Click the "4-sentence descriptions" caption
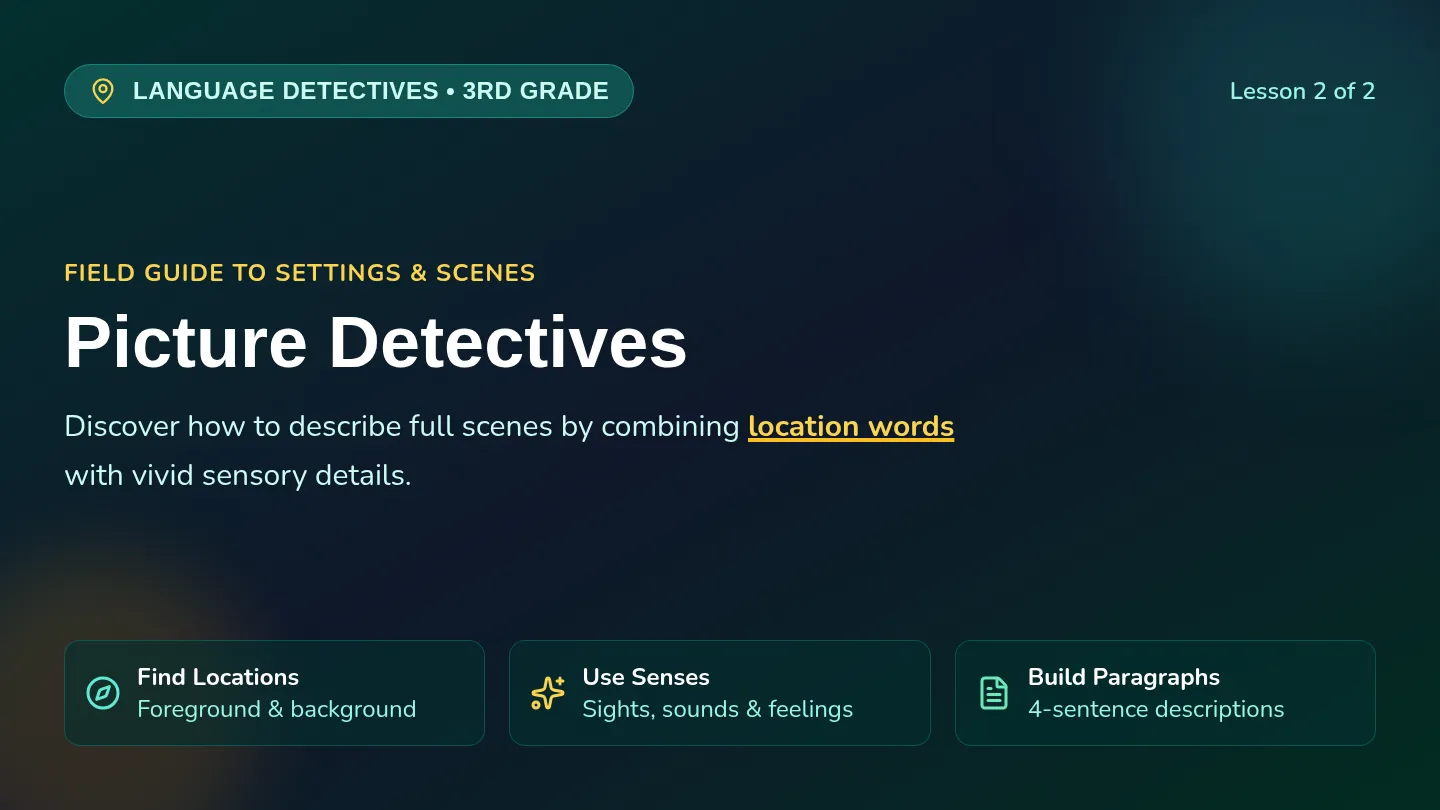Viewport: 1440px width, 810px height. 1156,709
